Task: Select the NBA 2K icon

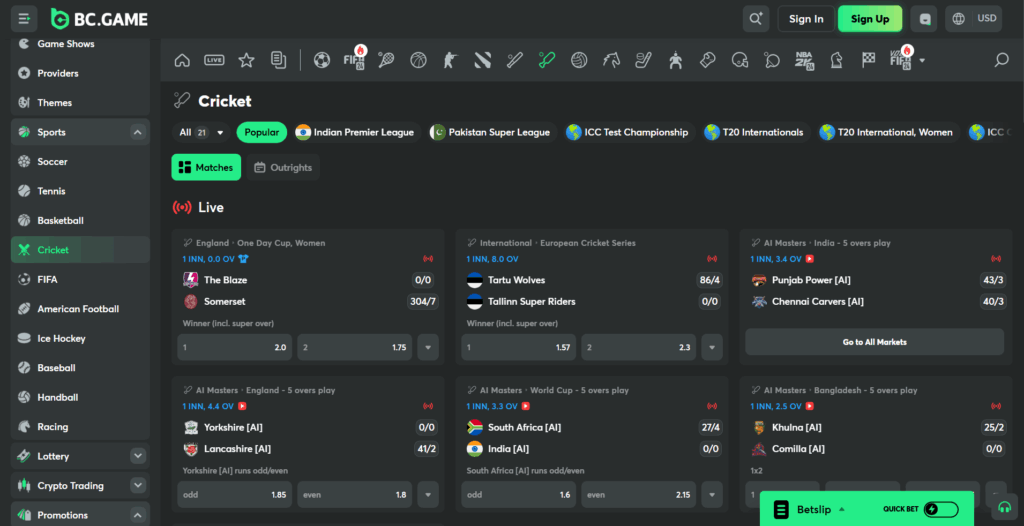Action: (x=805, y=60)
